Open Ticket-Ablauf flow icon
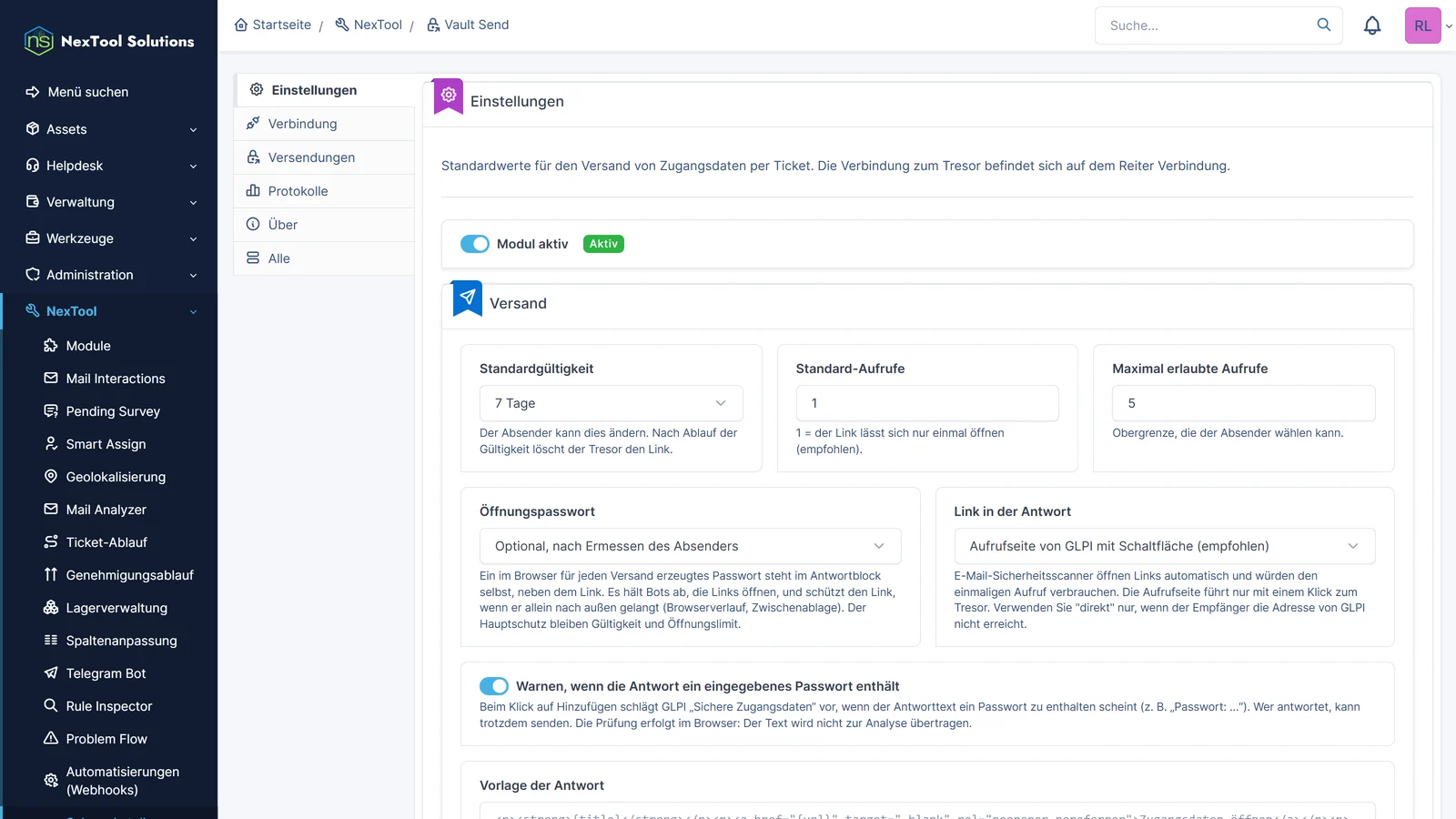 tap(51, 541)
